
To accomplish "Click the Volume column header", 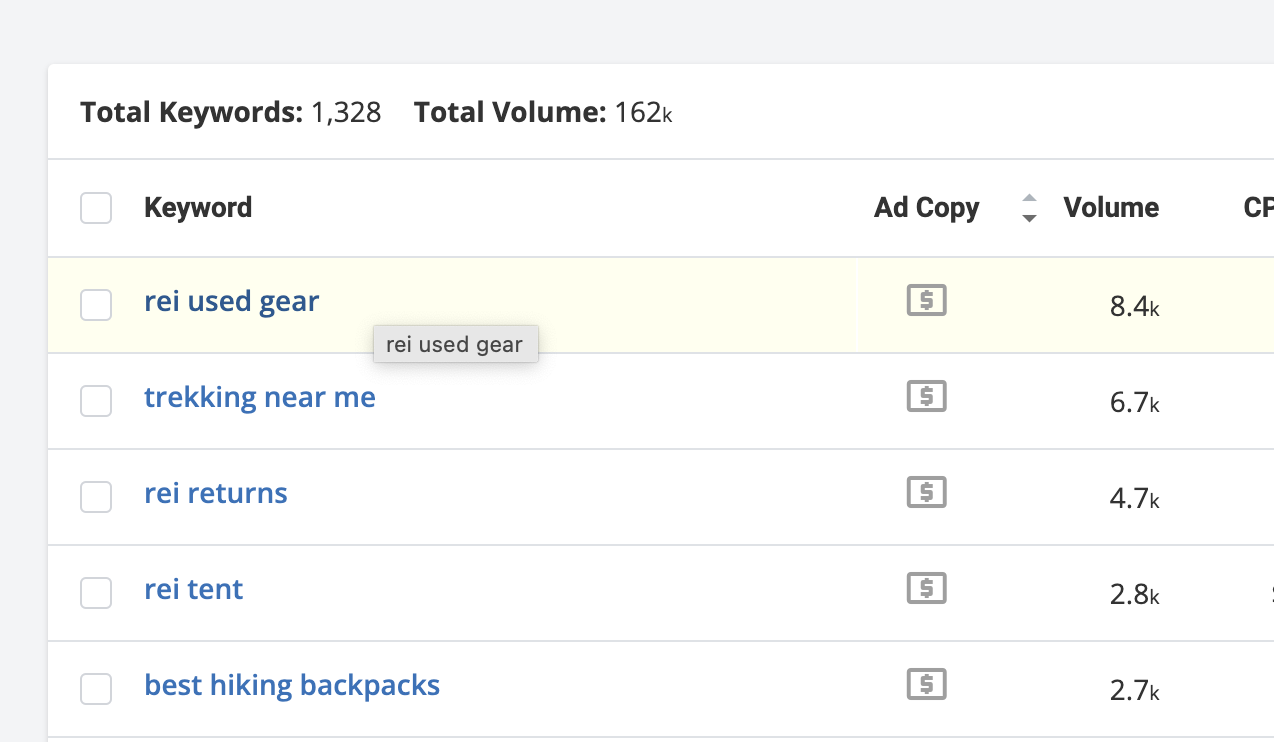I will click(x=1111, y=208).
